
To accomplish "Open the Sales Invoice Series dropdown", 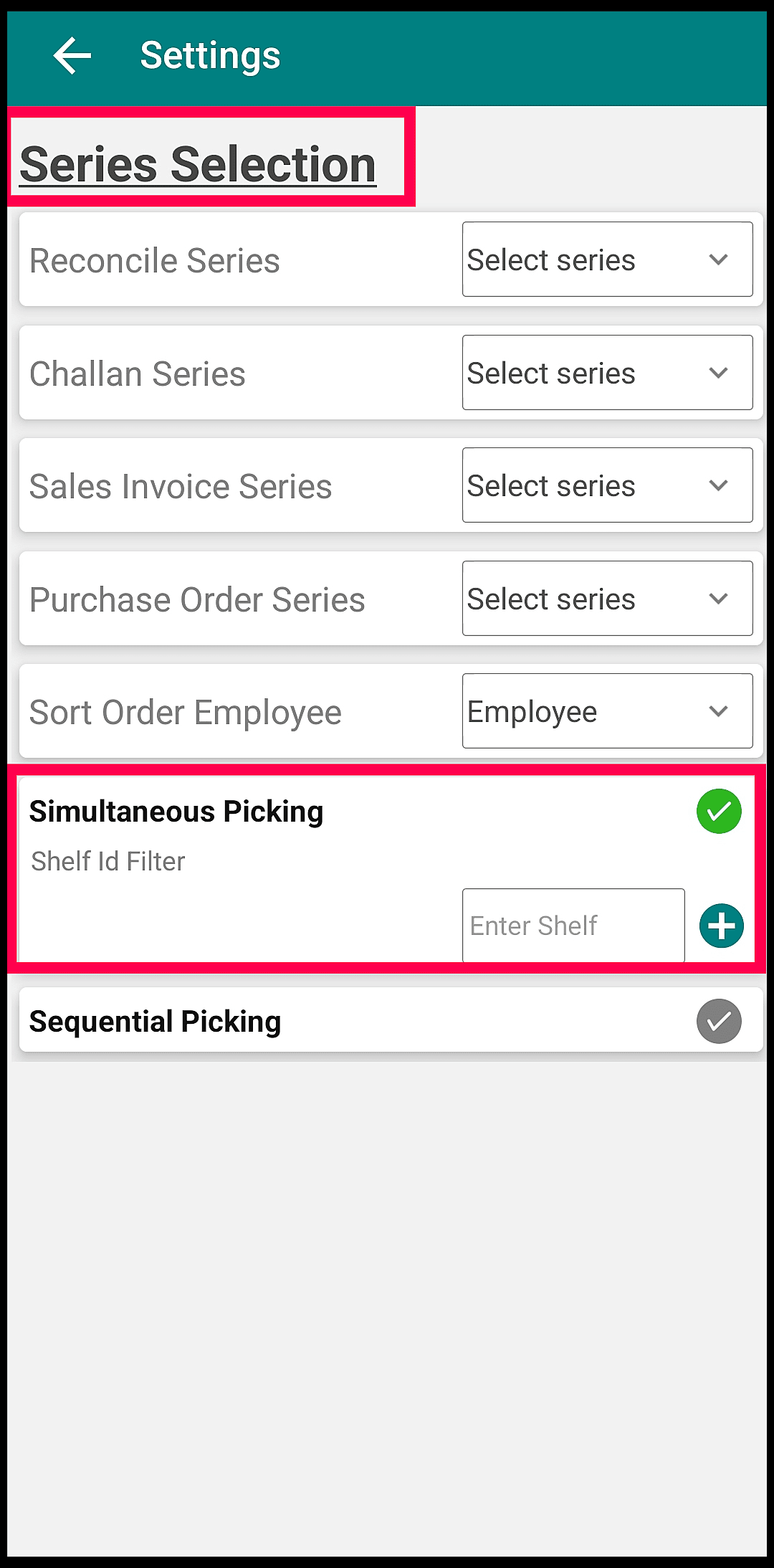I will pyautogui.click(x=607, y=485).
